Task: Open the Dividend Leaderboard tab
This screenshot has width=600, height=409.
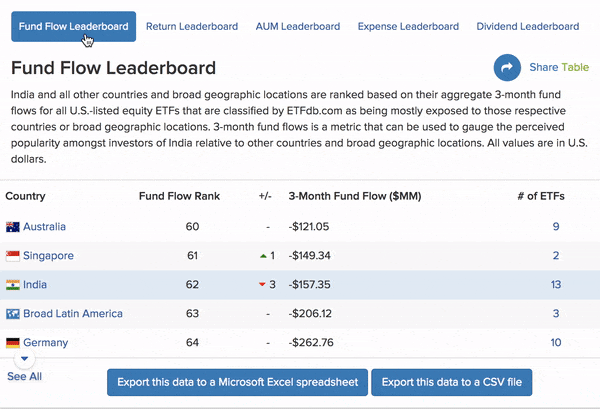Action: (527, 27)
